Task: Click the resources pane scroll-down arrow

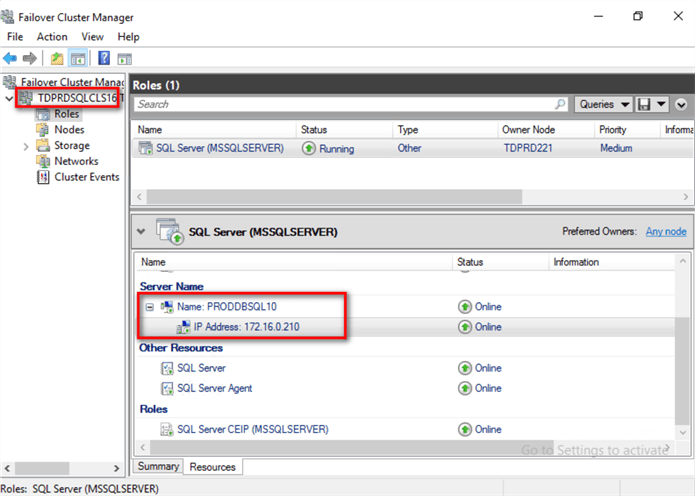Action: [x=683, y=432]
